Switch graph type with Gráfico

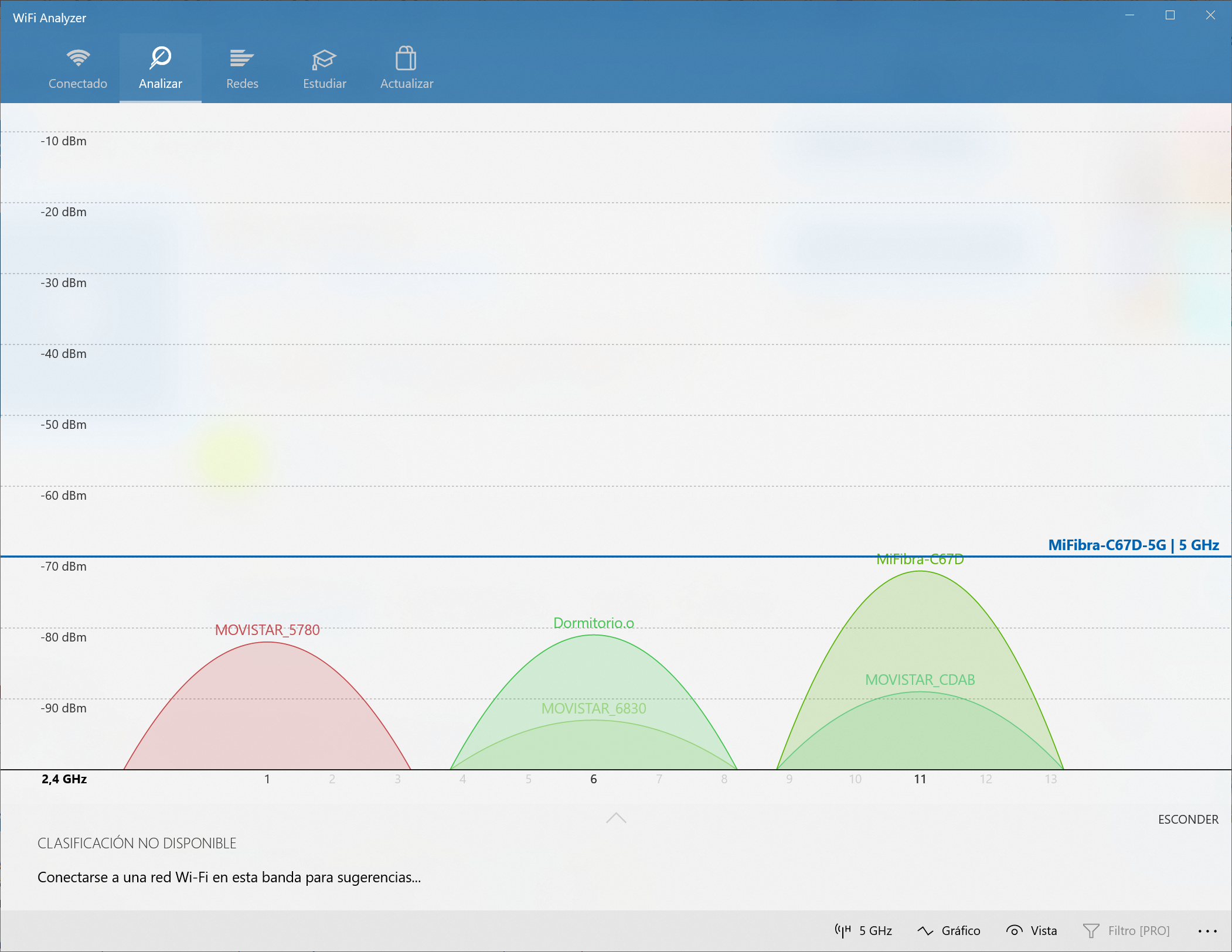pos(960,930)
